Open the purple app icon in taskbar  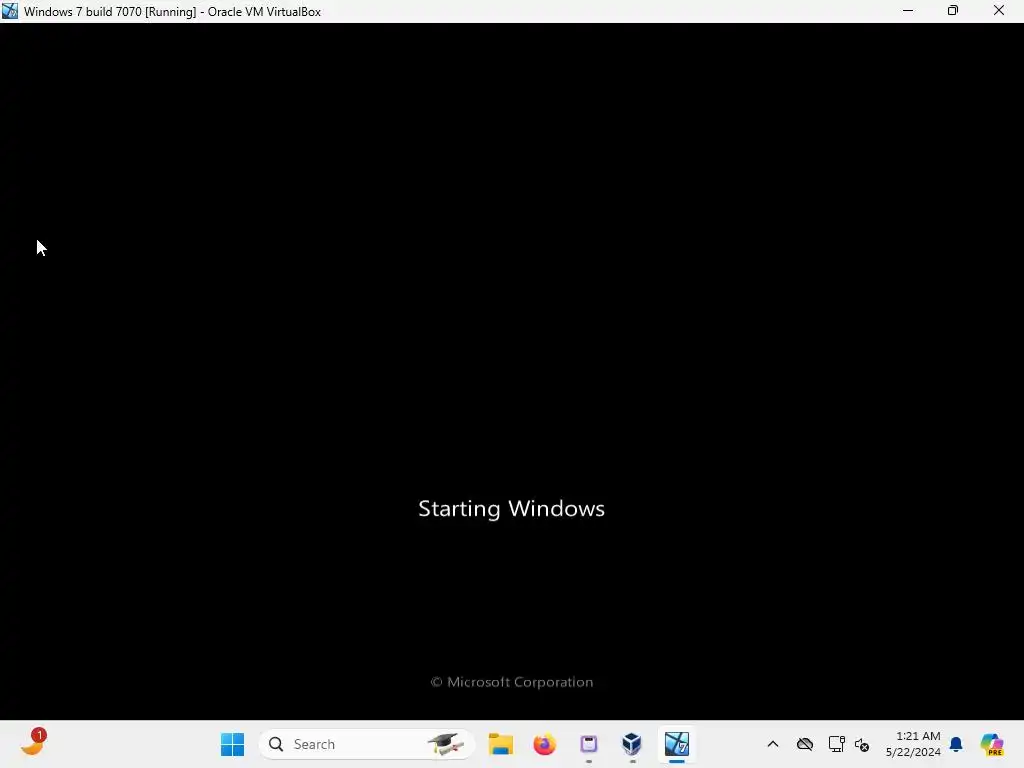point(588,744)
